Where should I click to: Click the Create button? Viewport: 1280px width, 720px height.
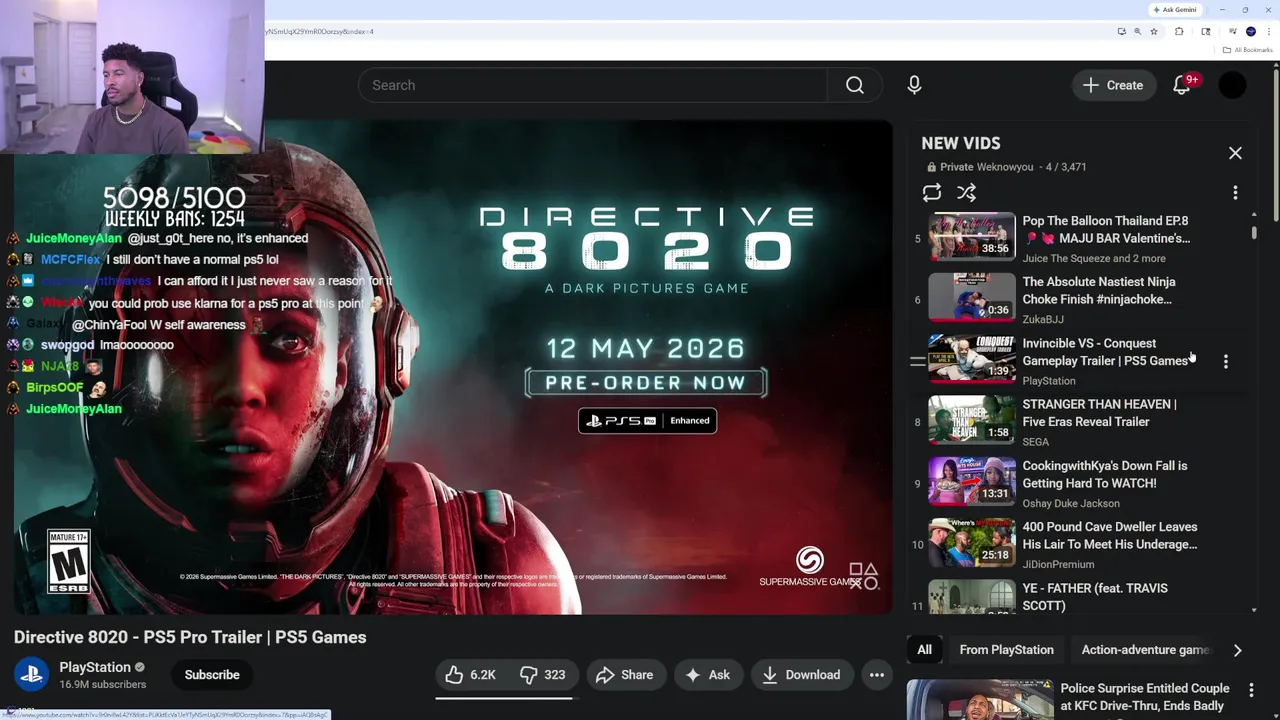(x=1113, y=85)
